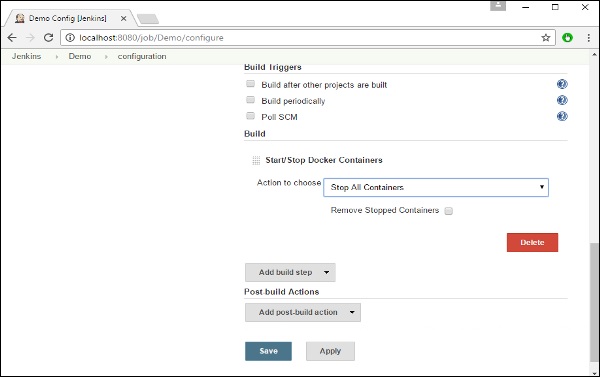Expand the Add build step menu

pyautogui.click(x=290, y=273)
